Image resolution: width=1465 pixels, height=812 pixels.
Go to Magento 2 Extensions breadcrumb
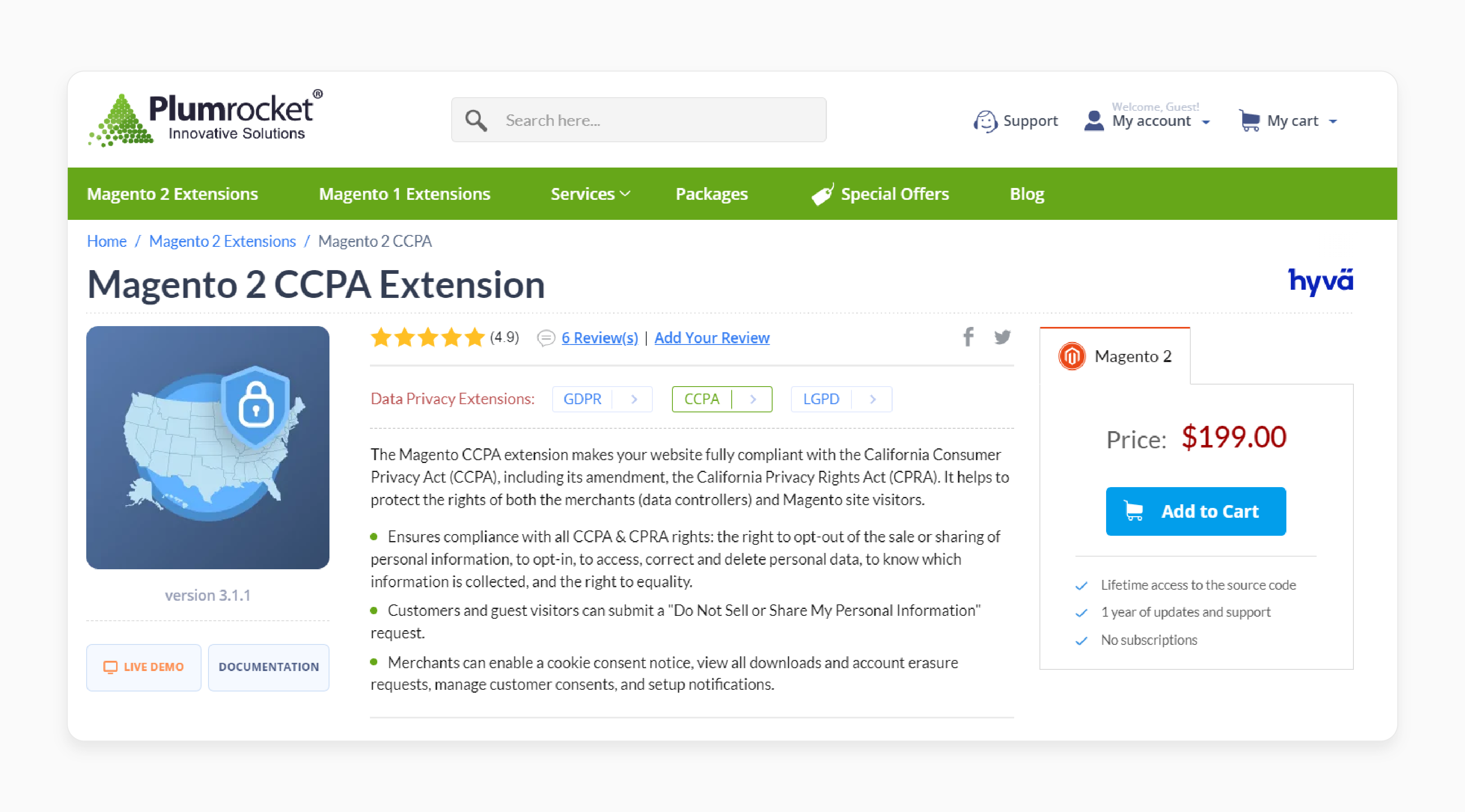pos(222,241)
